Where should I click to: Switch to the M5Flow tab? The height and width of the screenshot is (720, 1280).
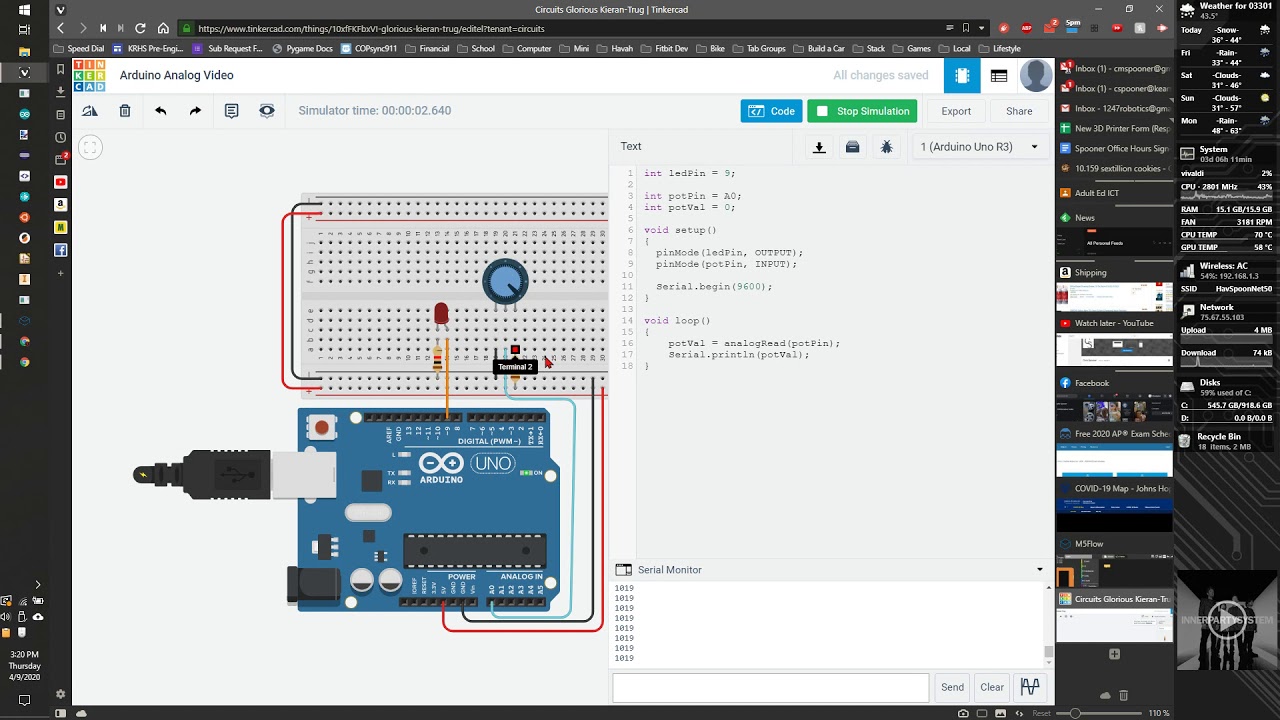tap(1114, 544)
